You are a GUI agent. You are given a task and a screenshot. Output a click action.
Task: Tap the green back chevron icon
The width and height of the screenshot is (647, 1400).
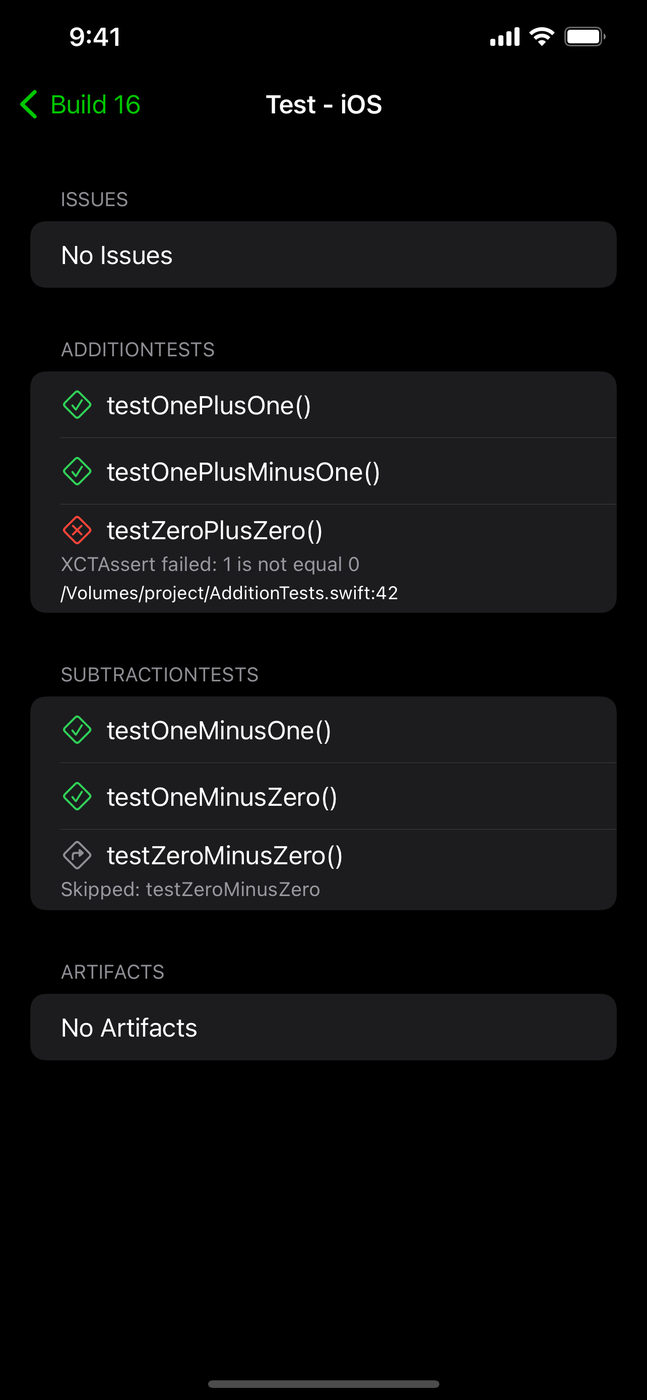click(x=29, y=104)
